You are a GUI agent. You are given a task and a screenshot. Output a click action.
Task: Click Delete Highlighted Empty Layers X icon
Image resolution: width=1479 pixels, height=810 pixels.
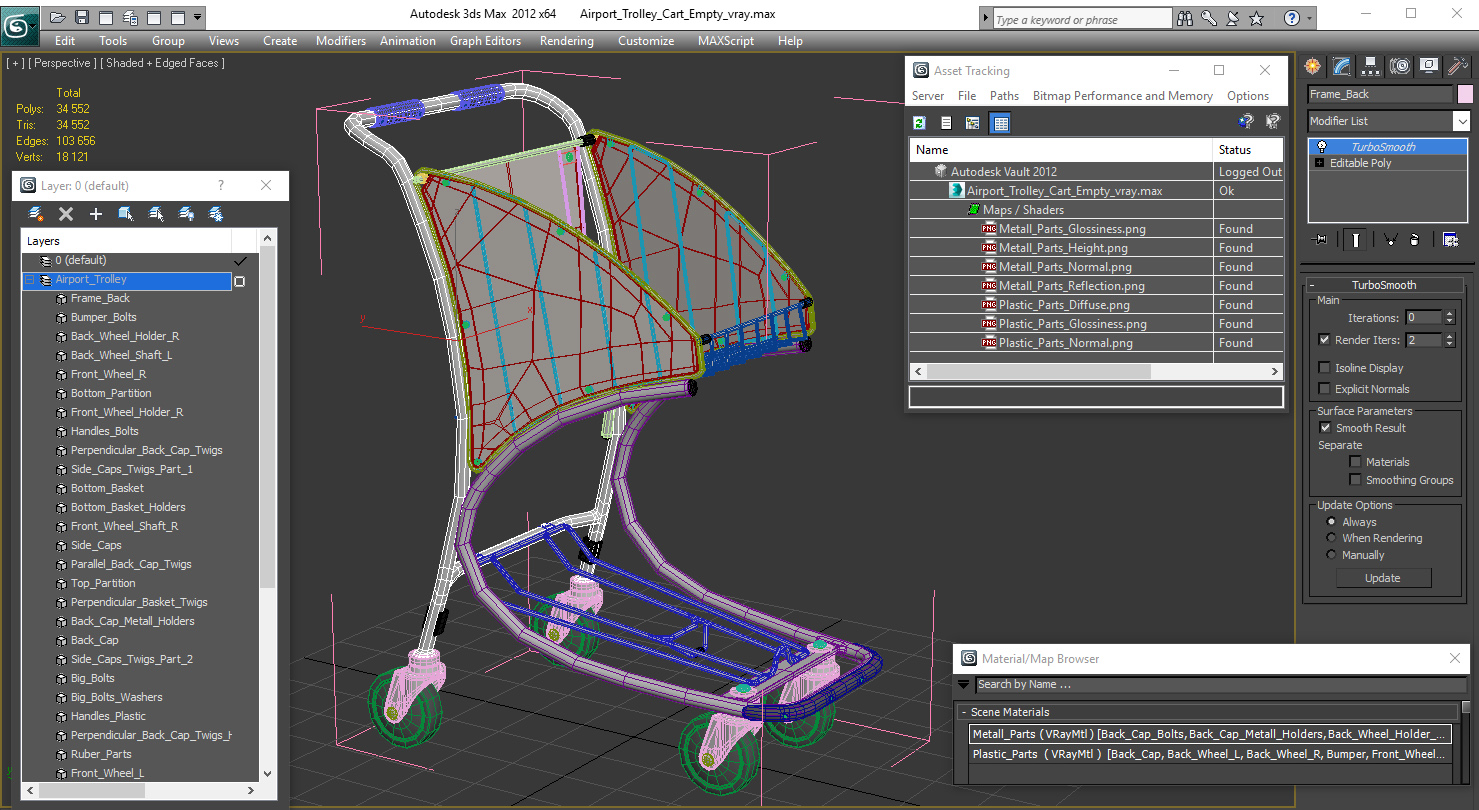tap(66, 214)
